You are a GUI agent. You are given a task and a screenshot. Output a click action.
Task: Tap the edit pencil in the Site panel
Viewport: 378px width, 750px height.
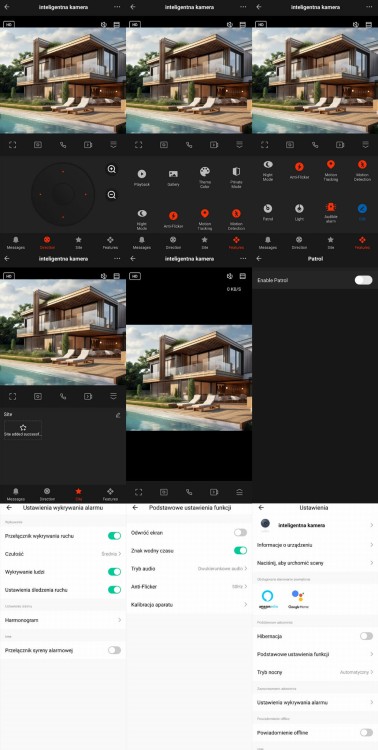pos(118,415)
